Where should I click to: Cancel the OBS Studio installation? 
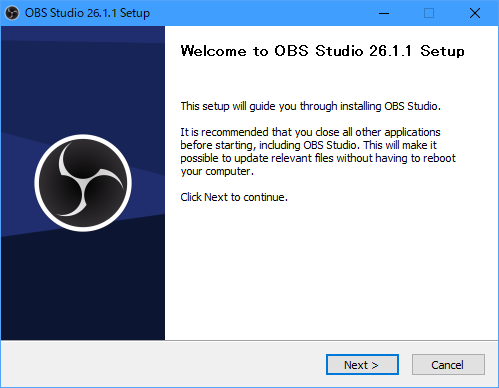tap(448, 365)
